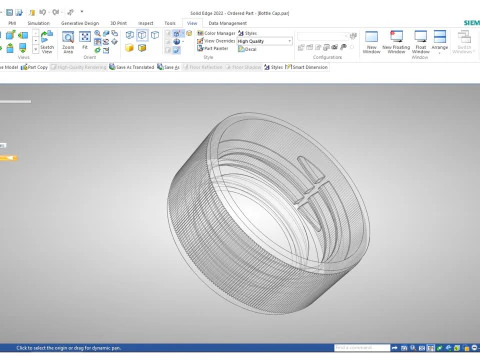
Task: Select the visible and hidden edges view style
Action: pyautogui.click(x=130, y=35)
